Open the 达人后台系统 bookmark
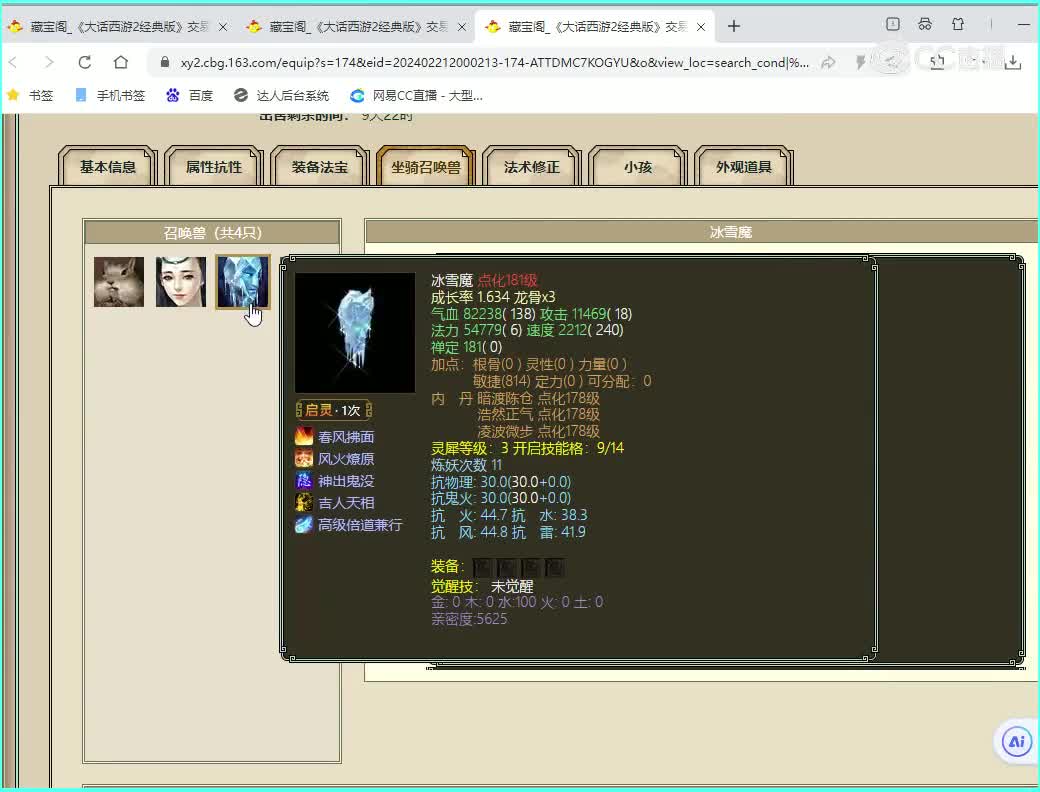The image size is (1040, 792). [x=281, y=96]
